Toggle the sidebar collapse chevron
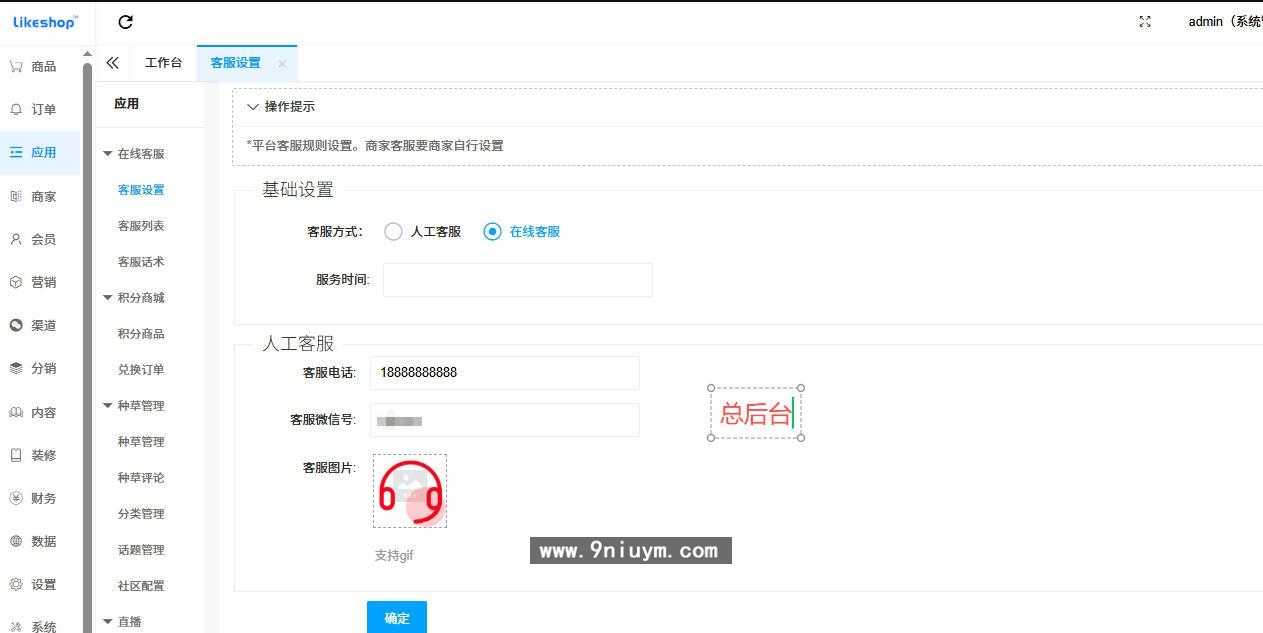 click(x=112, y=61)
